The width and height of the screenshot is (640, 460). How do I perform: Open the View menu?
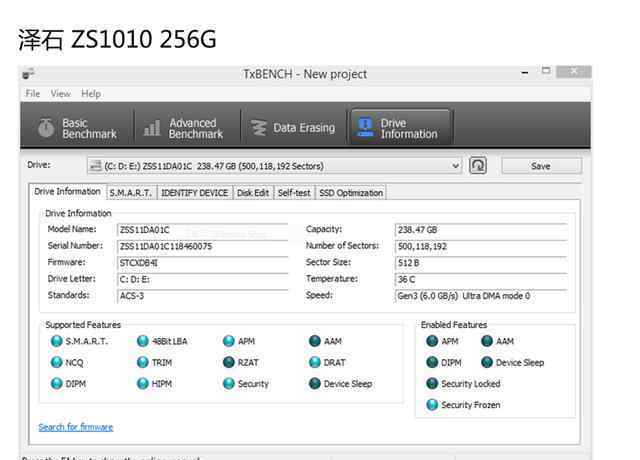click(x=60, y=93)
